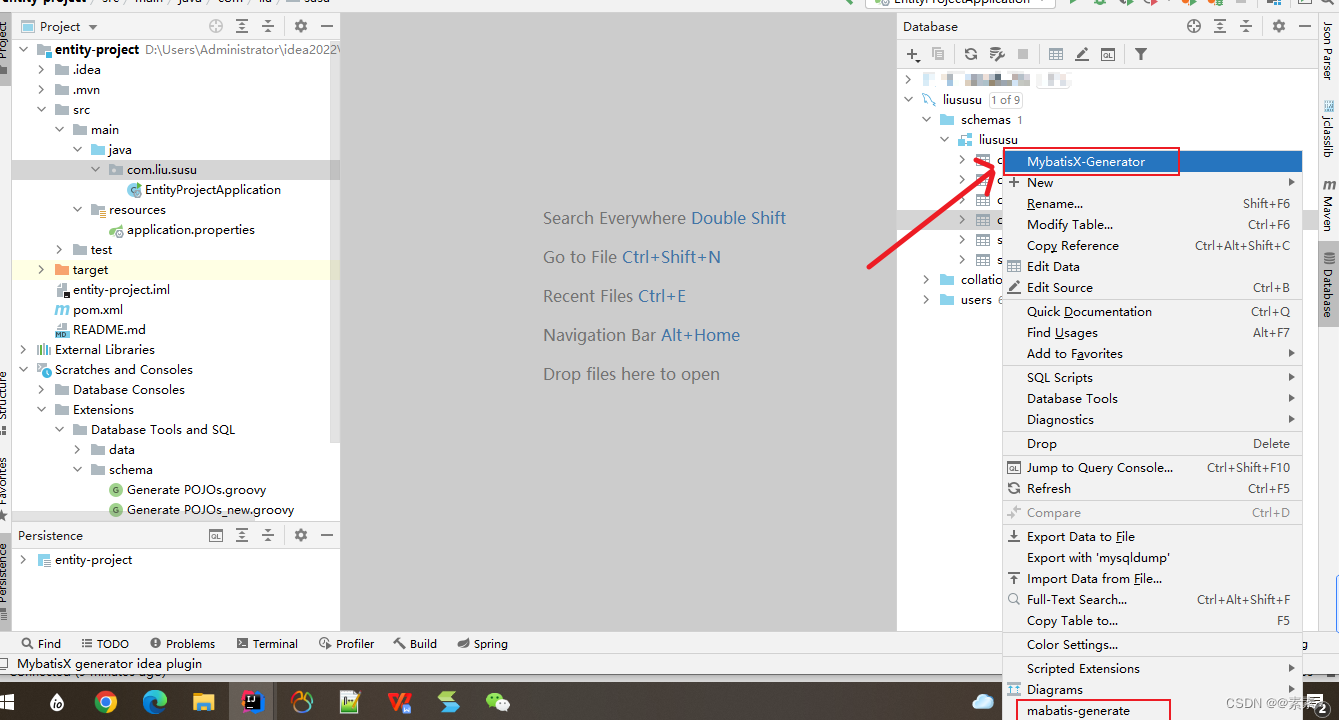The image size is (1339, 720).
Task: Choose Modify Table... from context menu
Action: [1153, 225]
